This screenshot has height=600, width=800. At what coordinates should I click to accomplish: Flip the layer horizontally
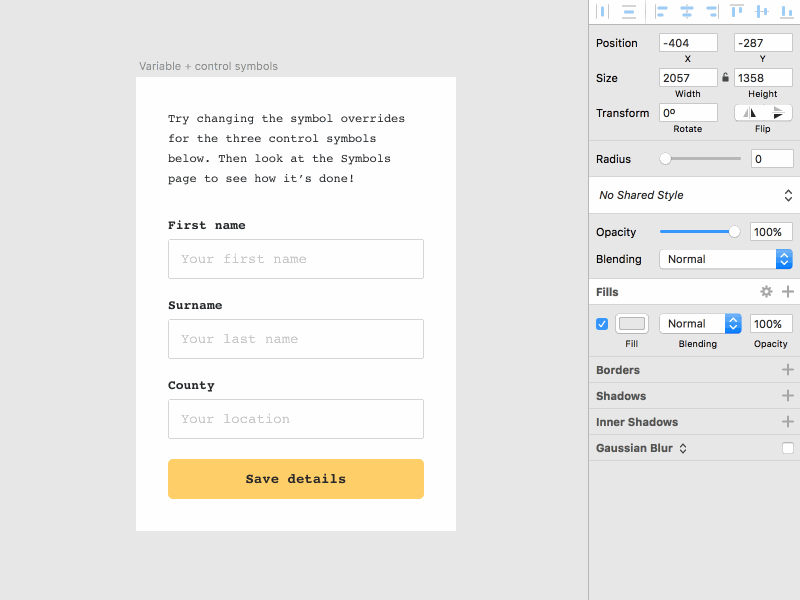[x=750, y=112]
